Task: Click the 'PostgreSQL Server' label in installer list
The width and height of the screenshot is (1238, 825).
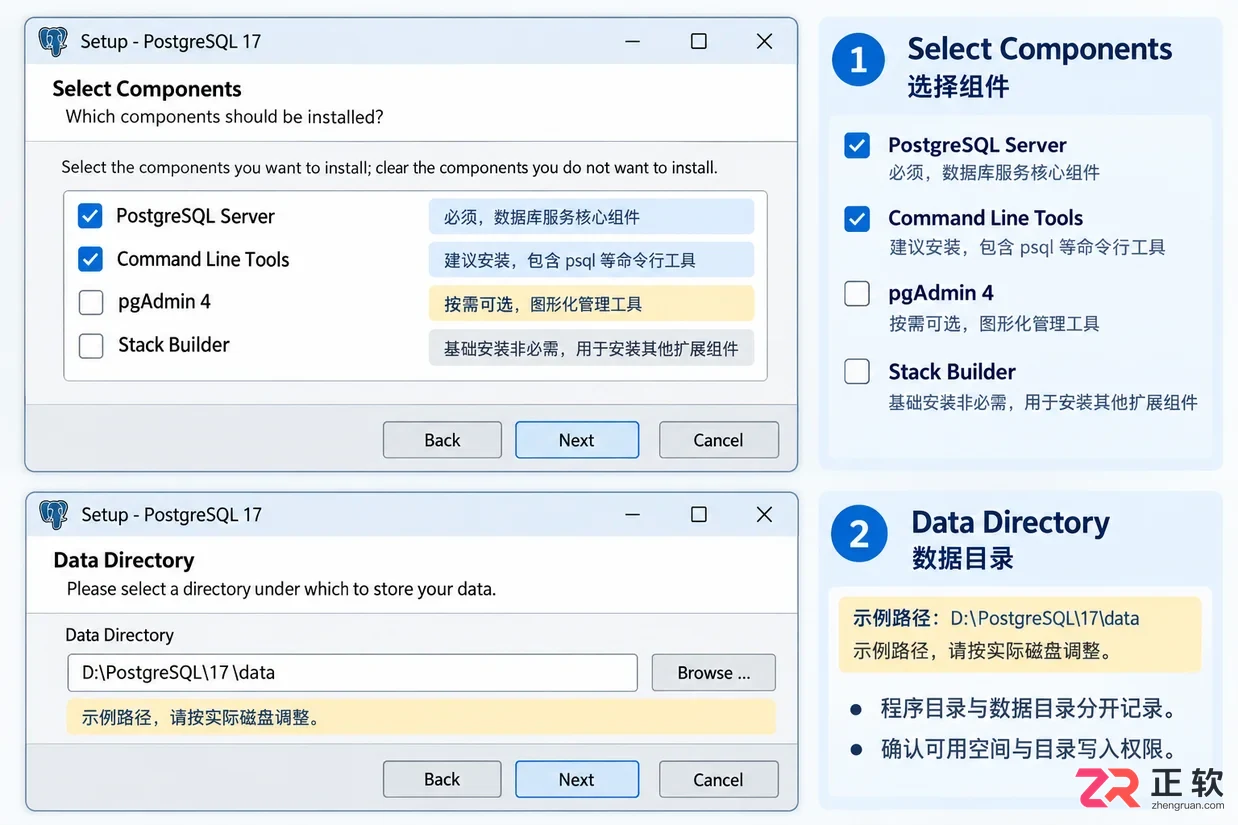Action: coord(195,216)
